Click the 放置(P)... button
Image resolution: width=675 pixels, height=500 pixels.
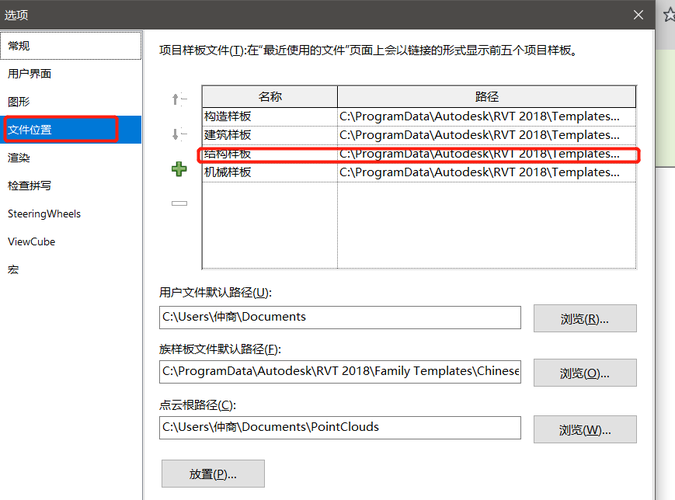click(213, 474)
